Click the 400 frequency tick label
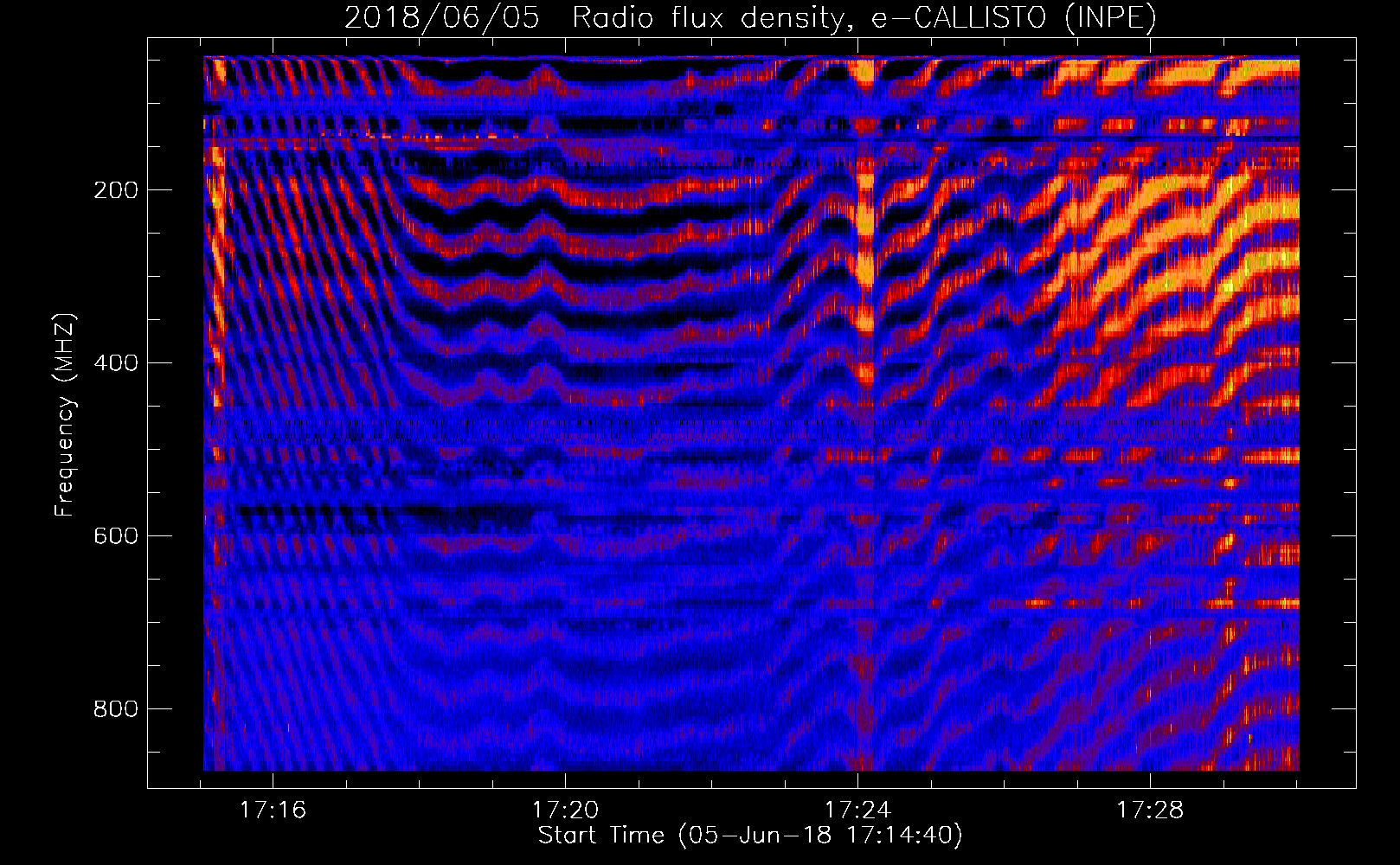The width and height of the screenshot is (1400, 865). point(116,363)
